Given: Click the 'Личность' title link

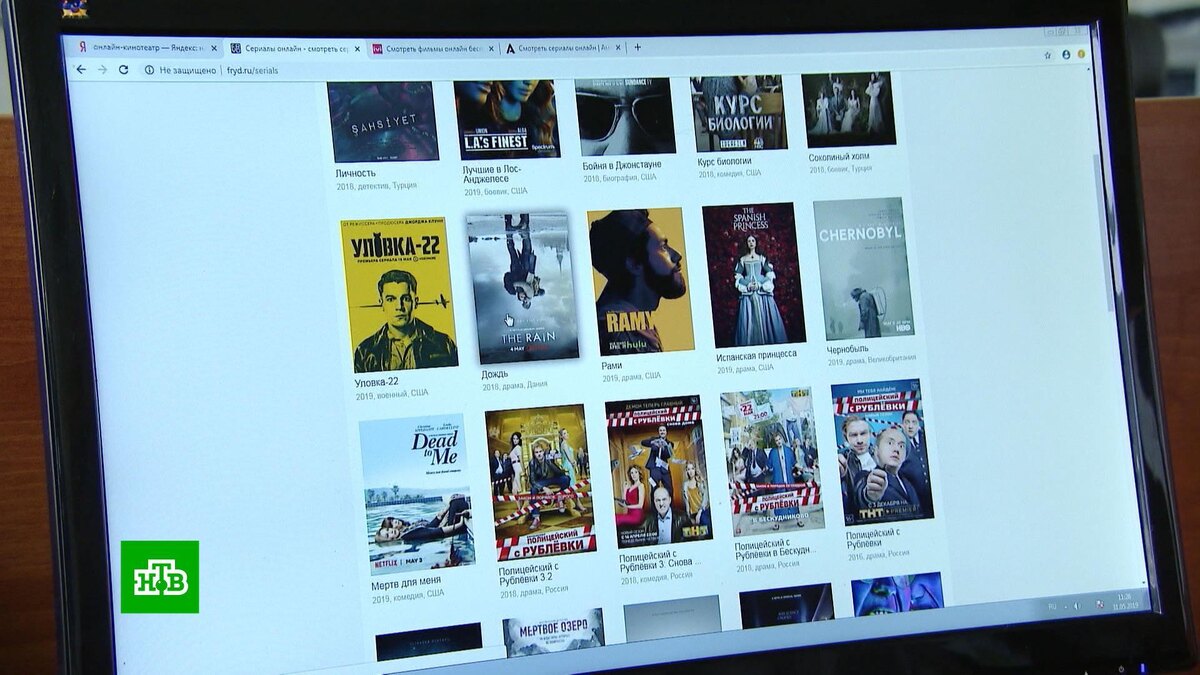Looking at the screenshot, I should pos(356,174).
